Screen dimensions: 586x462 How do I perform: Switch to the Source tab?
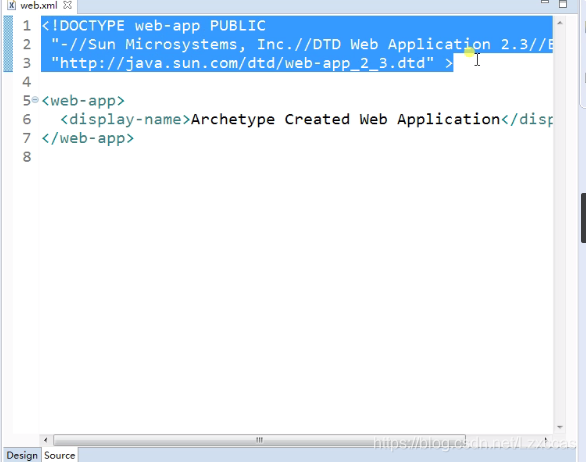pos(59,455)
